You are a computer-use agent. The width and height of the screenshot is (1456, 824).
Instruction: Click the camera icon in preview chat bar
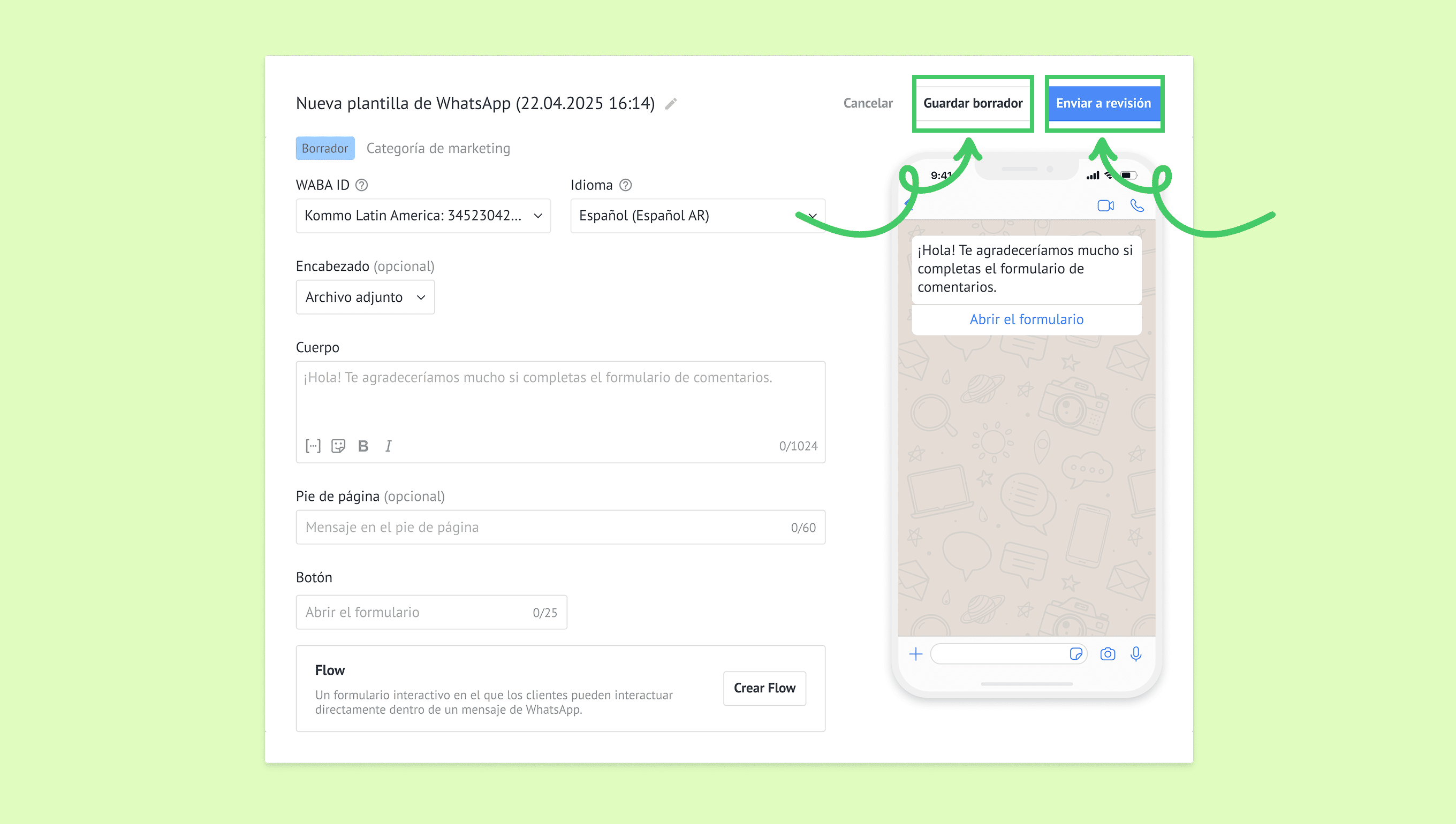(x=1108, y=654)
